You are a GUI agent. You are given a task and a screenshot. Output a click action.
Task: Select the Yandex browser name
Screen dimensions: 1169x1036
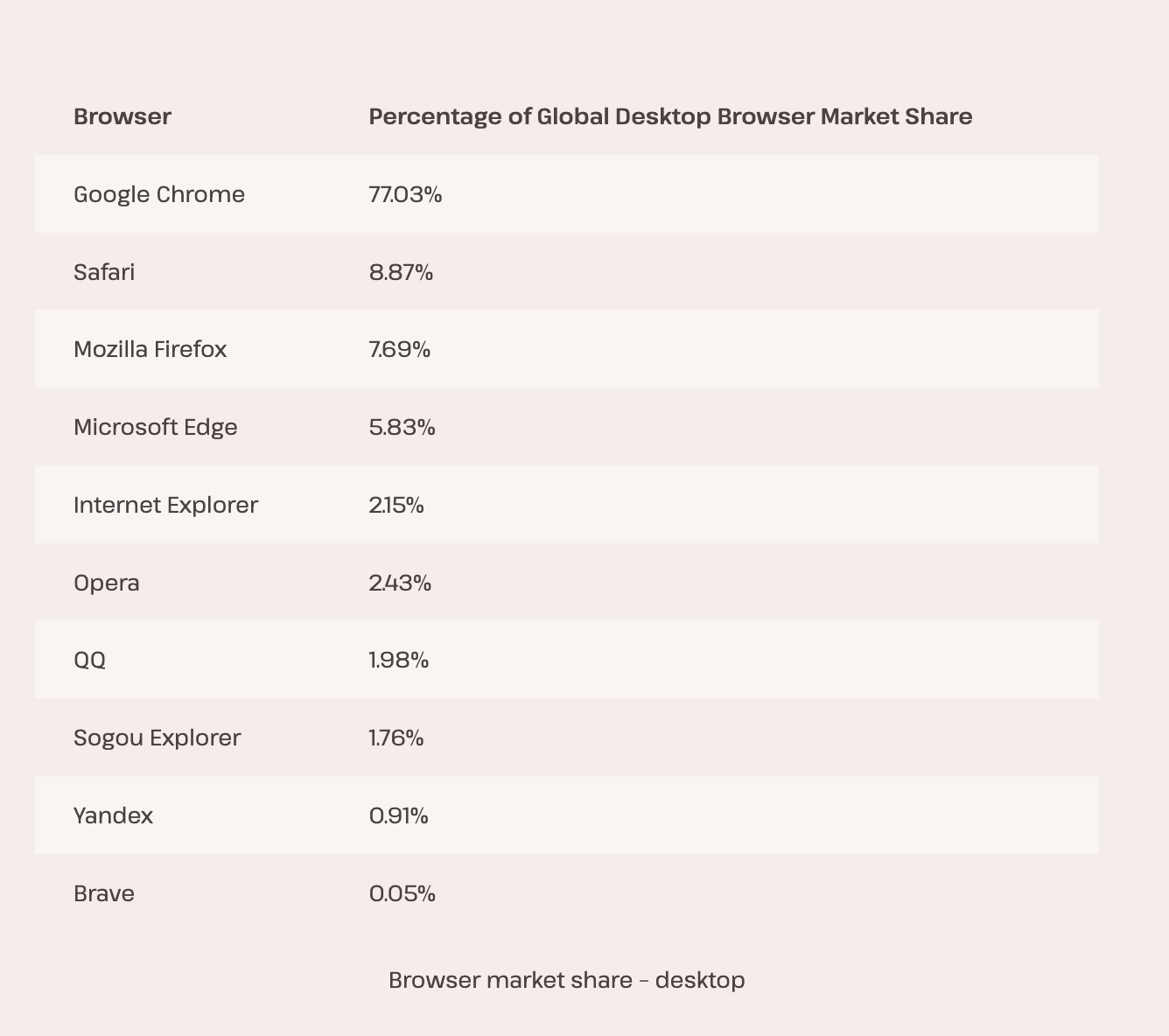pyautogui.click(x=114, y=815)
